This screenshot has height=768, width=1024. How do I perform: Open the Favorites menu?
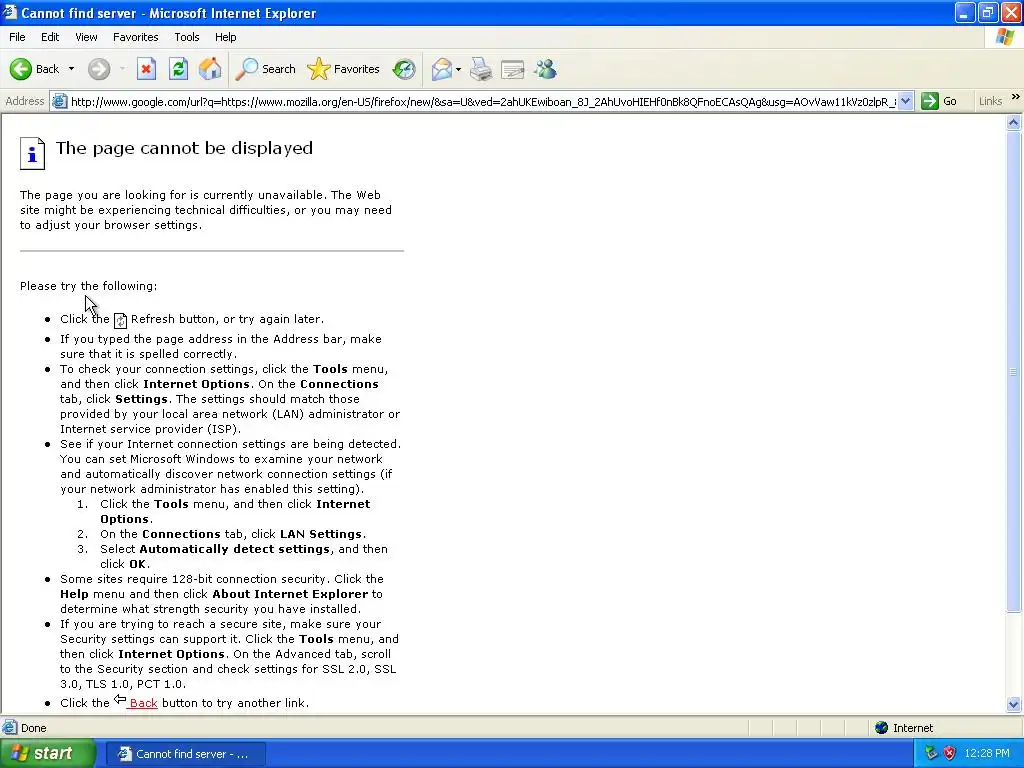tap(135, 37)
